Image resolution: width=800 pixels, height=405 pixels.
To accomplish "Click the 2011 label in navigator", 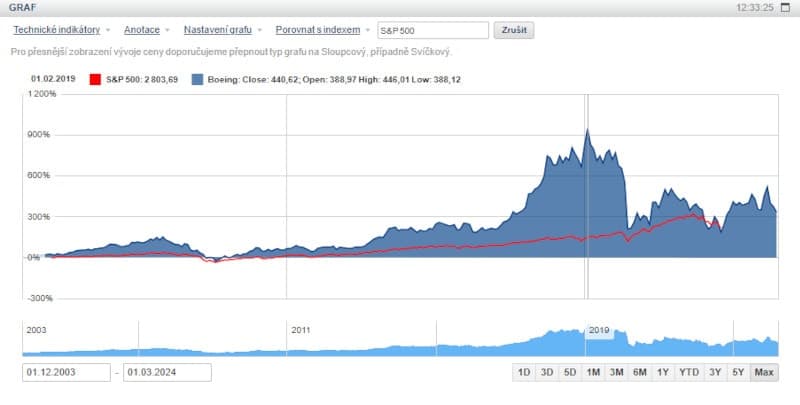I will click(x=301, y=330).
